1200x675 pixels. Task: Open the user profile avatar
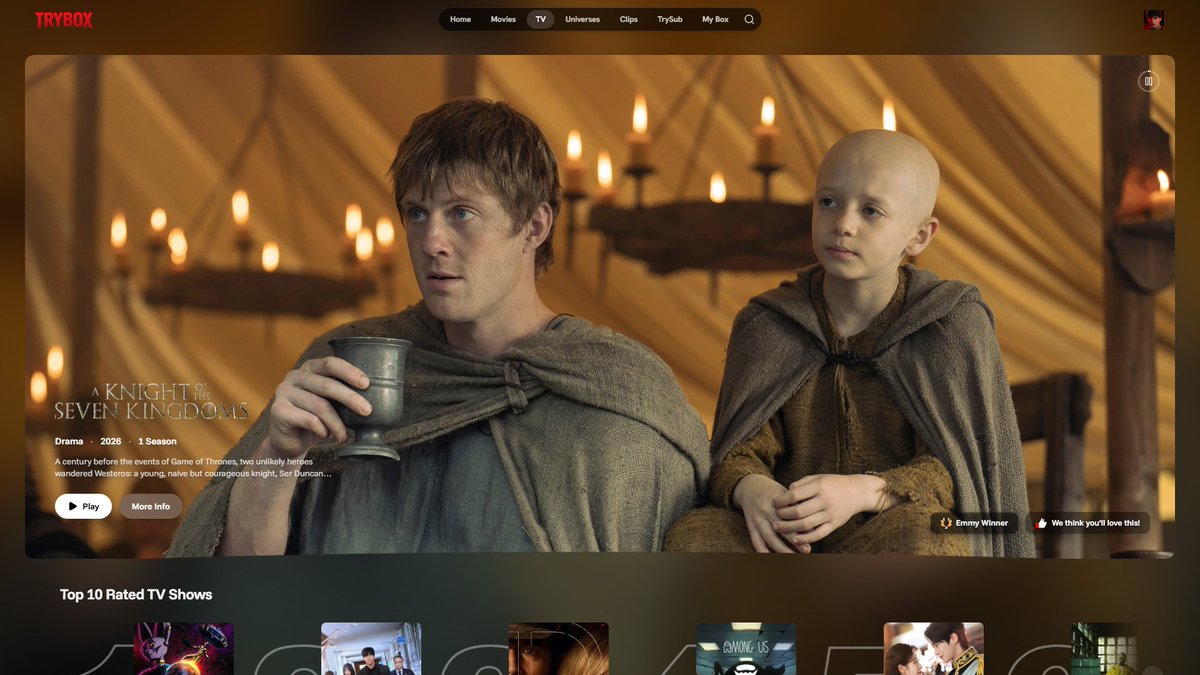(1154, 20)
